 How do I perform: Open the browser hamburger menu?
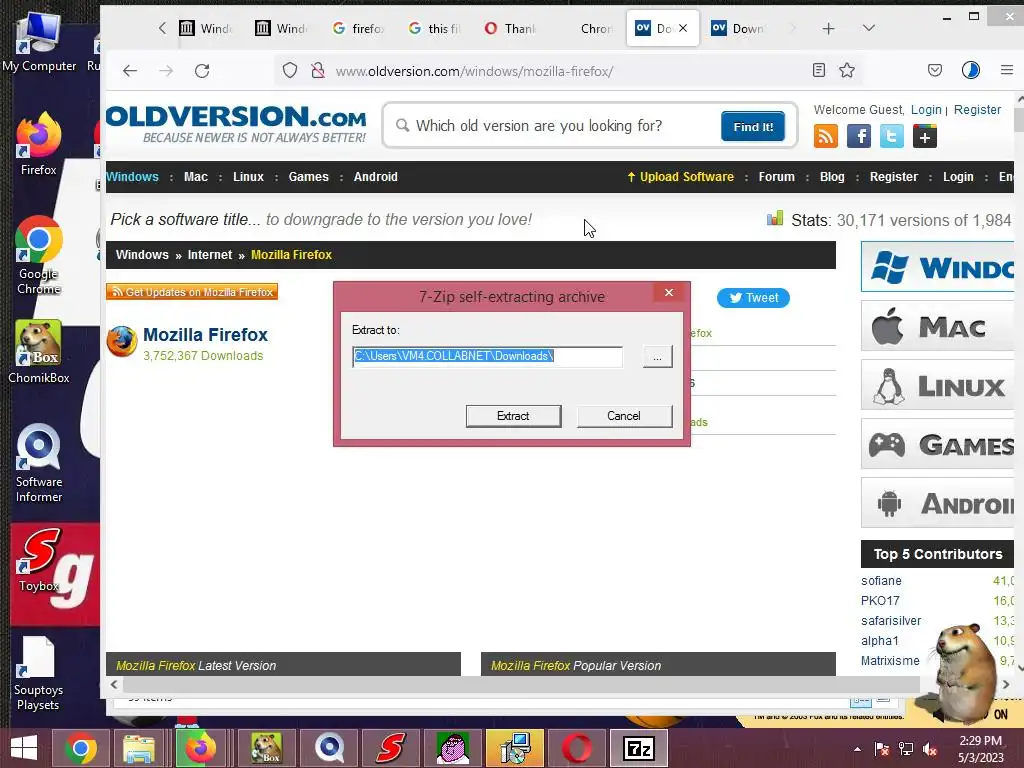[x=1007, y=71]
